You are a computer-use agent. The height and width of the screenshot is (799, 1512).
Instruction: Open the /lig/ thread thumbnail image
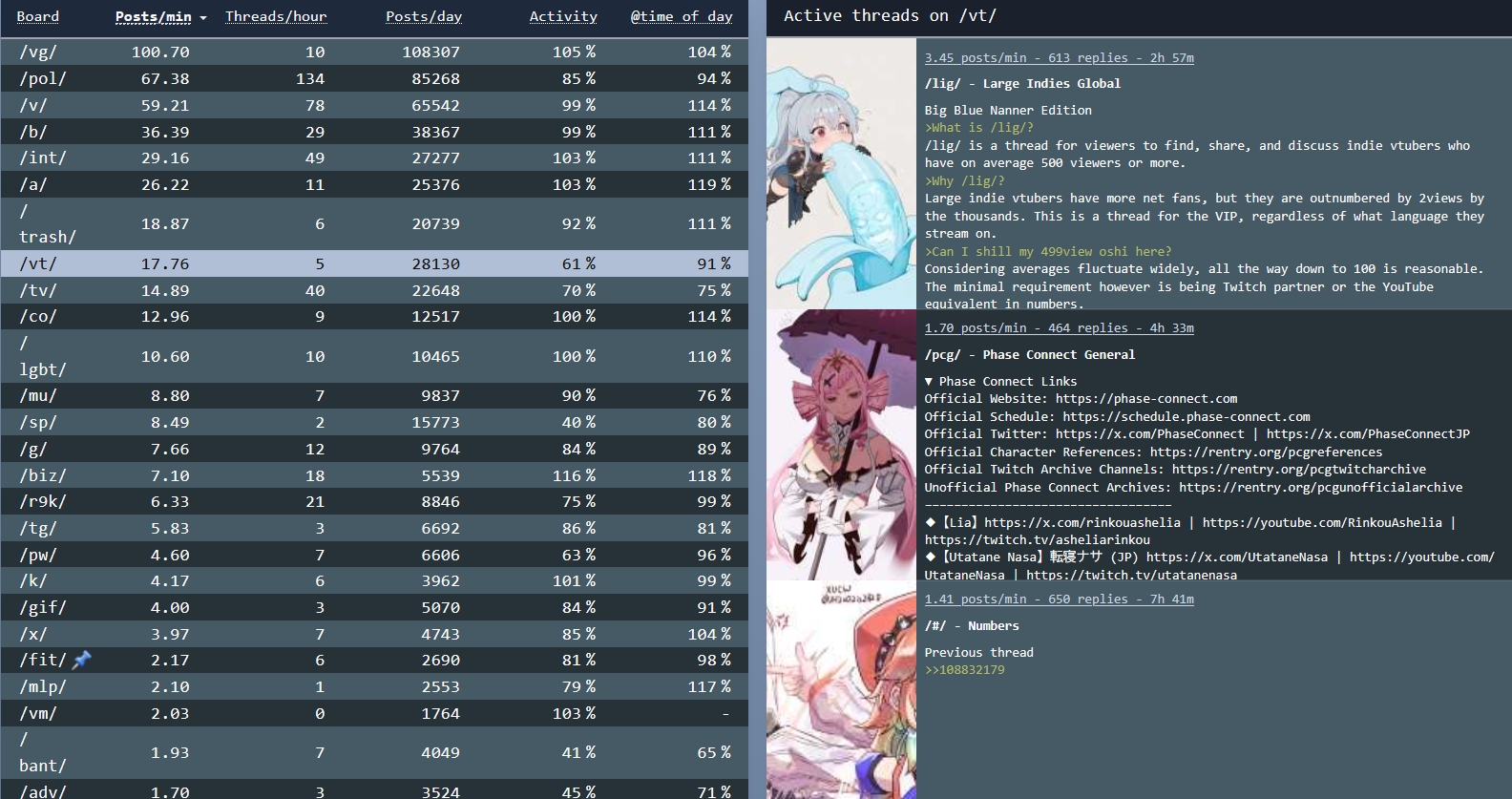(841, 174)
